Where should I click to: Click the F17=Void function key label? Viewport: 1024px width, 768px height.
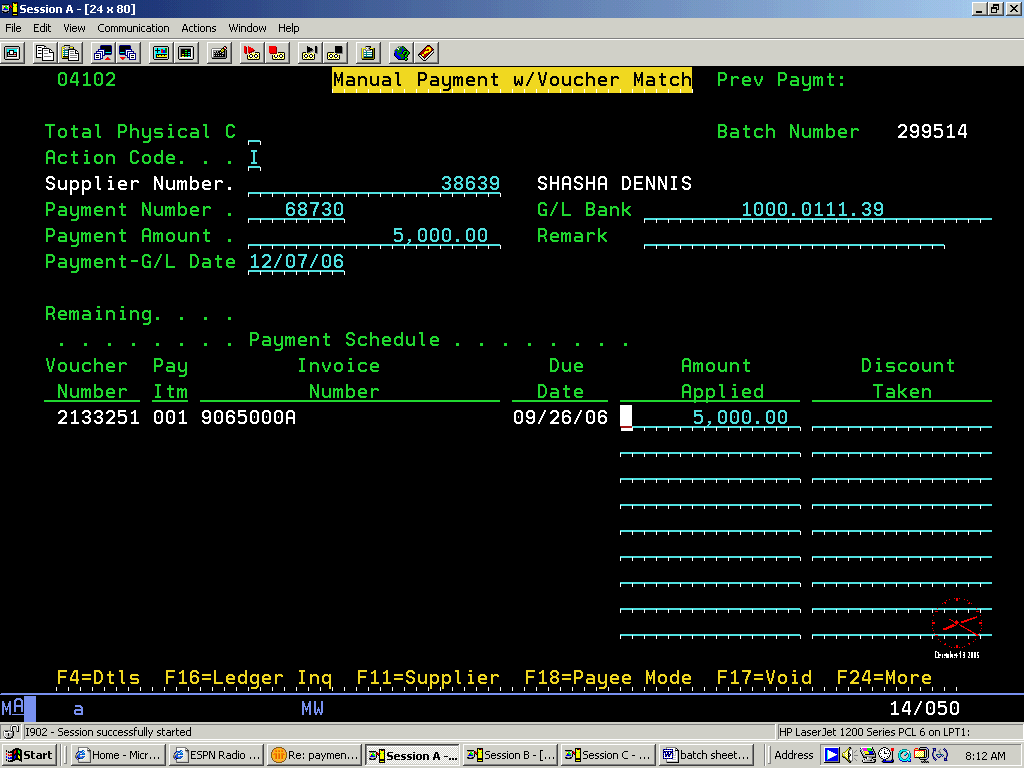764,677
